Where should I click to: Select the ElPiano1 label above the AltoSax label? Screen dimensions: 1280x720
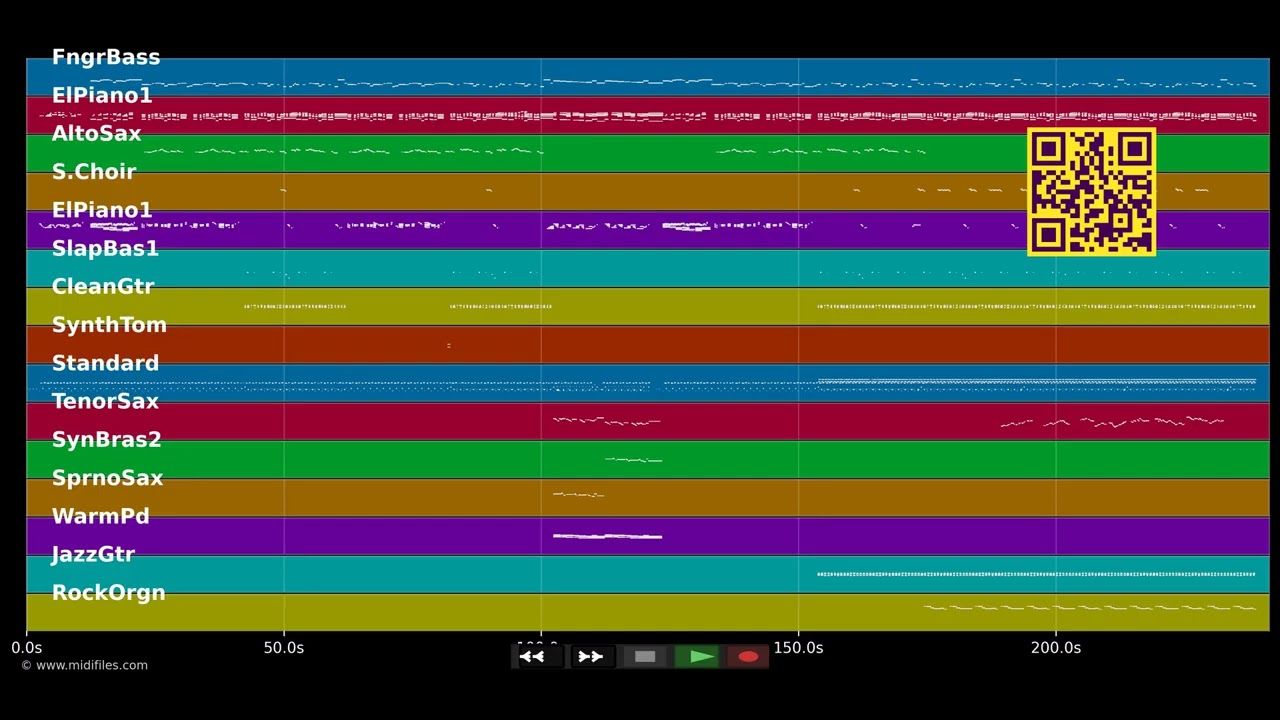click(x=102, y=95)
